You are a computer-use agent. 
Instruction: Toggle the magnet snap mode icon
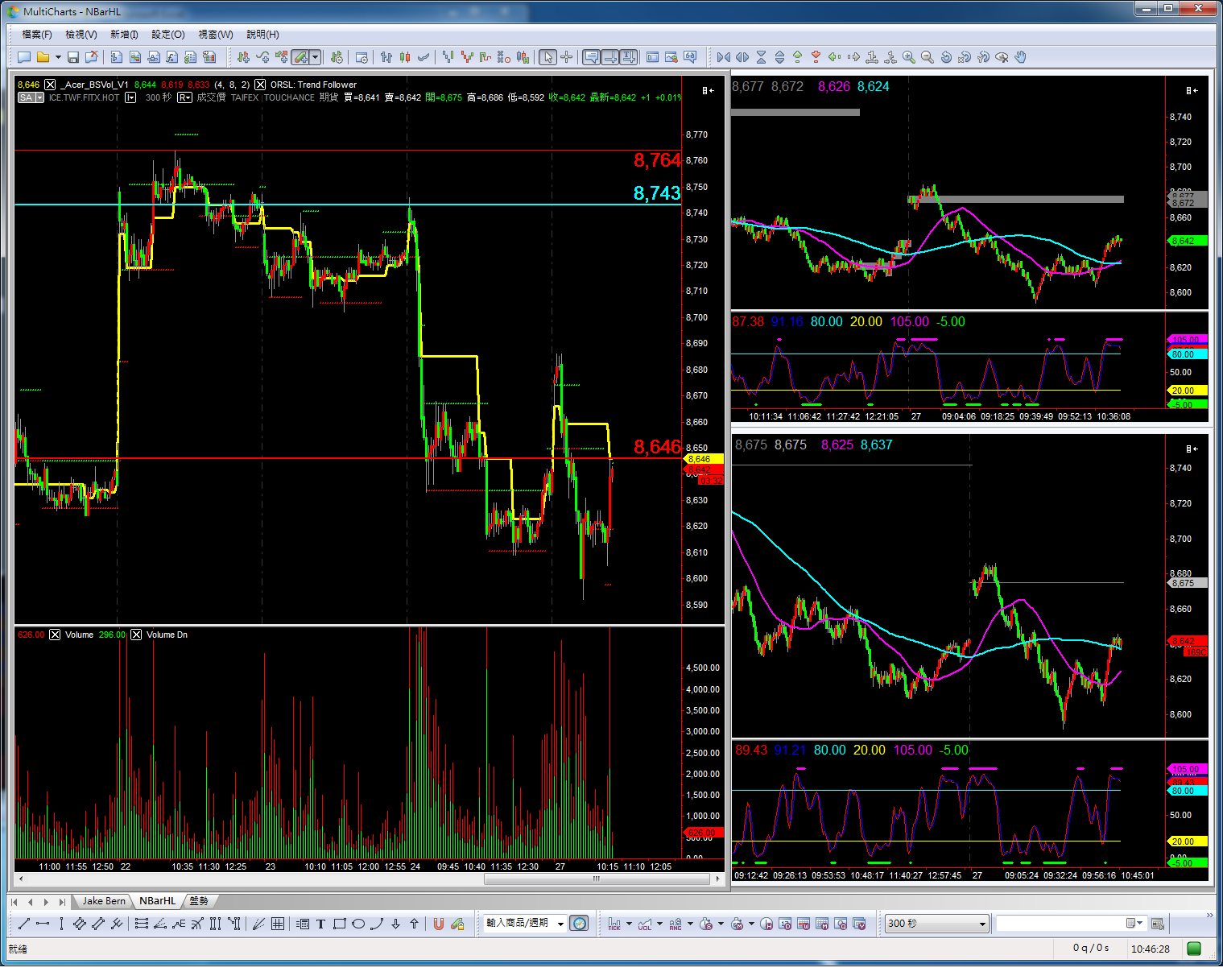[x=438, y=924]
